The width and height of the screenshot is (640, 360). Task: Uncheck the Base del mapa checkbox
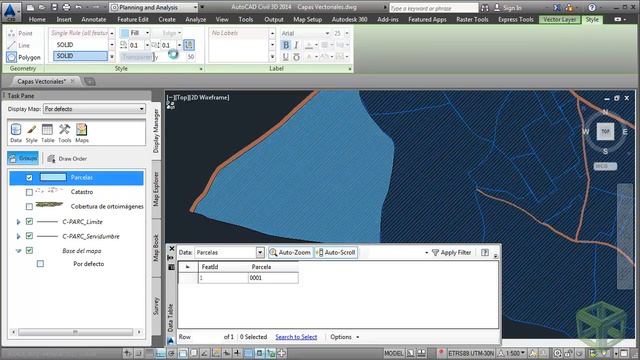click(29, 250)
